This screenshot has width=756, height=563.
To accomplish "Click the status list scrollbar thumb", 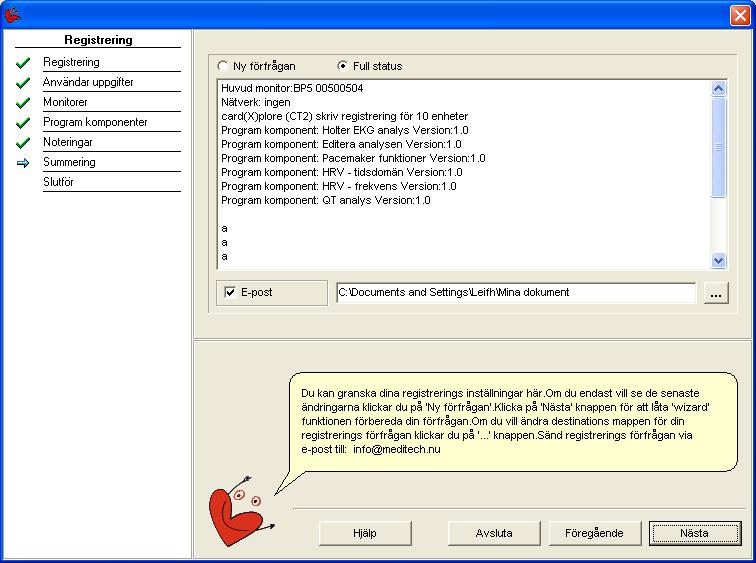I will pyautogui.click(x=718, y=147).
